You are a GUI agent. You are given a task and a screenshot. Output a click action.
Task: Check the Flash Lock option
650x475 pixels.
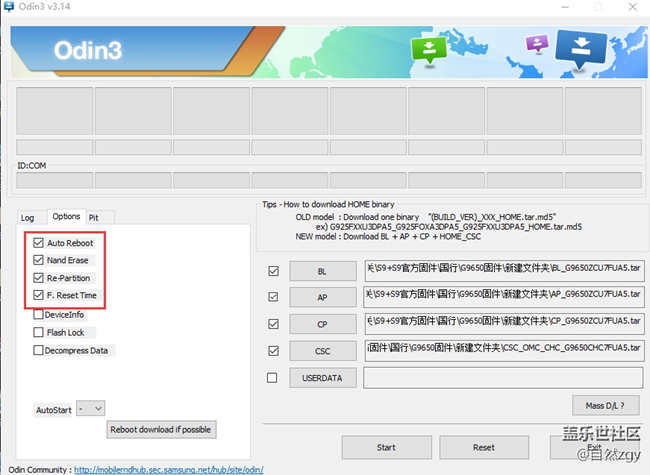click(39, 332)
